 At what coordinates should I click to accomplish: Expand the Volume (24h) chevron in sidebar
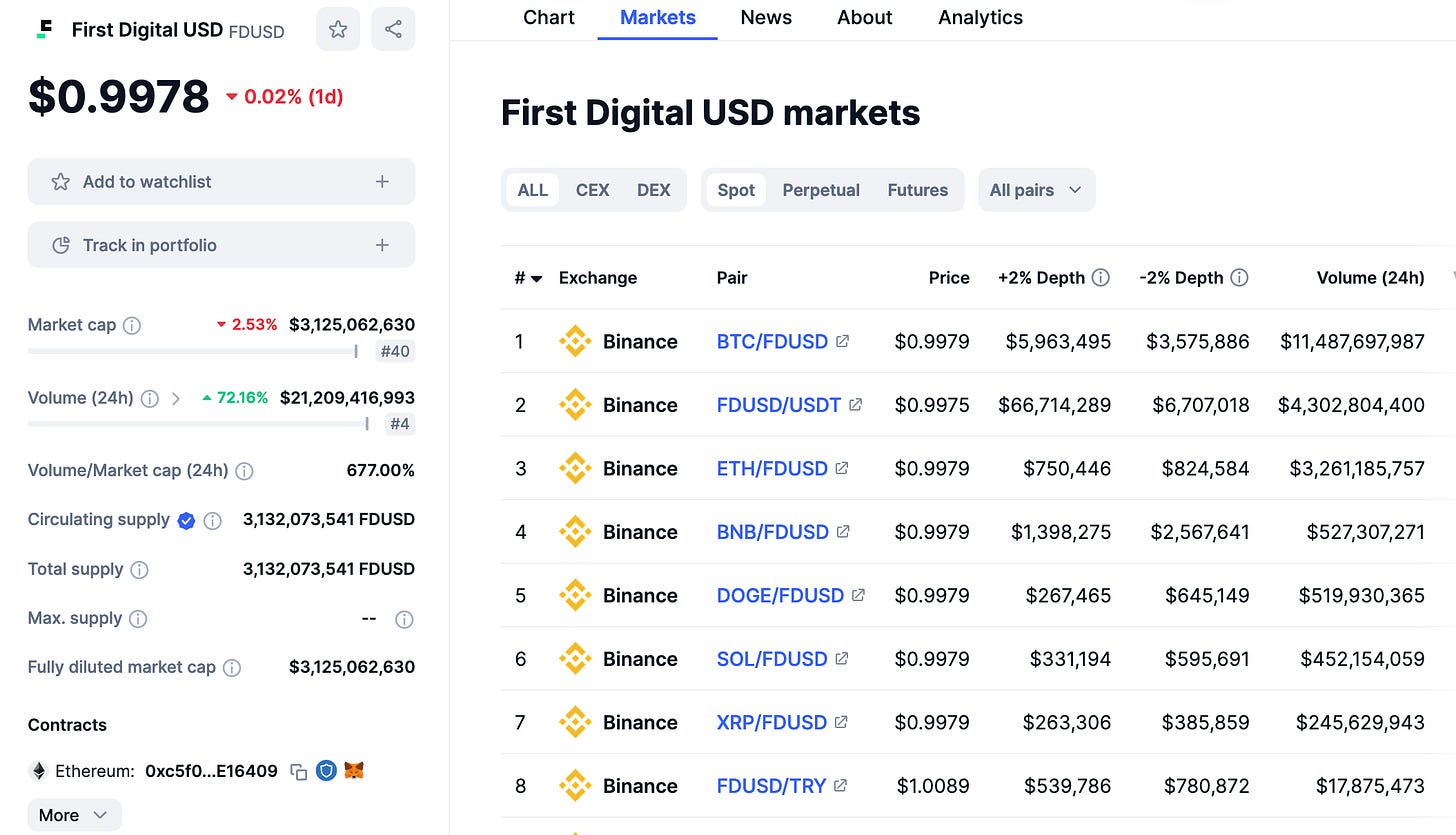click(x=176, y=398)
